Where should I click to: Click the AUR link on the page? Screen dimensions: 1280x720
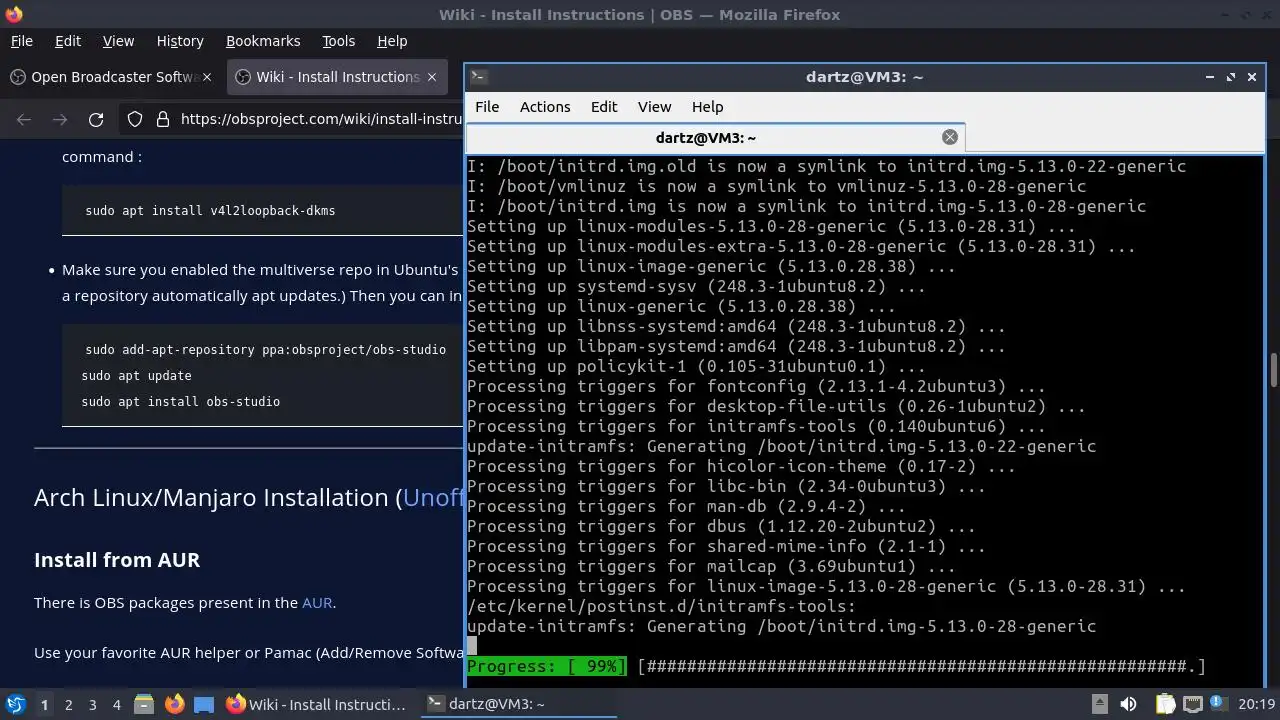(x=317, y=603)
